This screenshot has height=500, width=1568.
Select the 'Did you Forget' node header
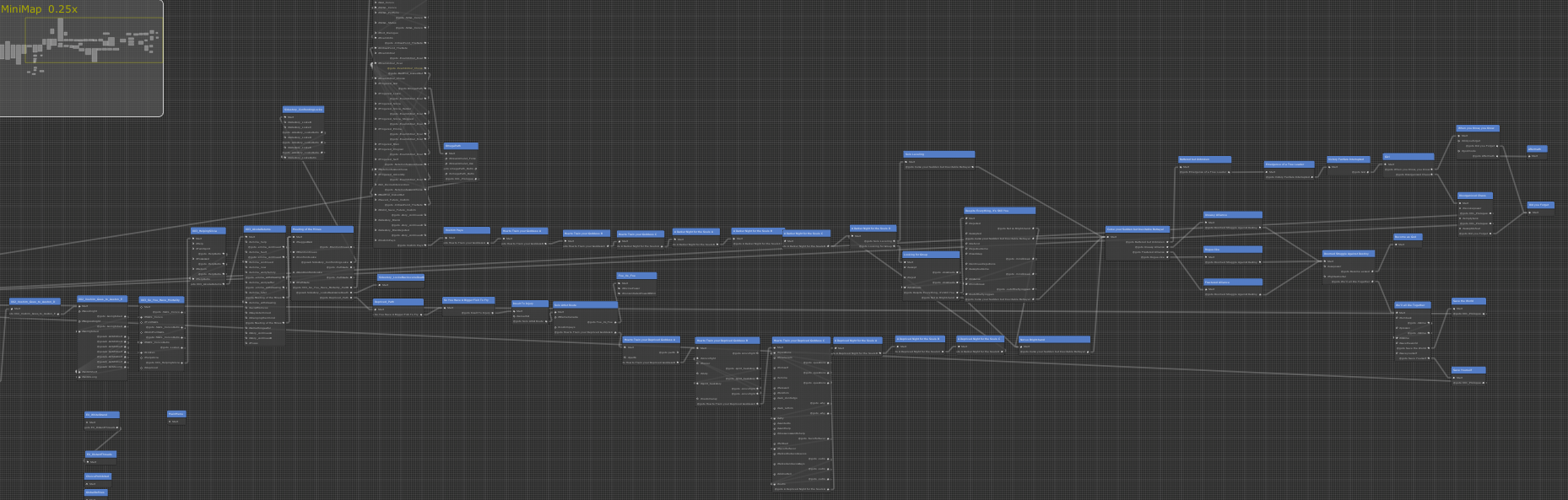click(x=1541, y=205)
